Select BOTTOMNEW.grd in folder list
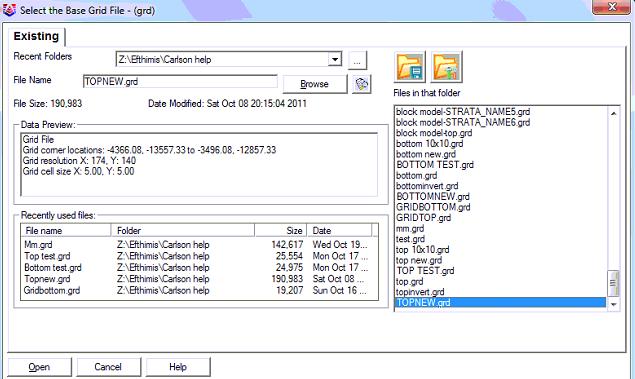 (433, 197)
